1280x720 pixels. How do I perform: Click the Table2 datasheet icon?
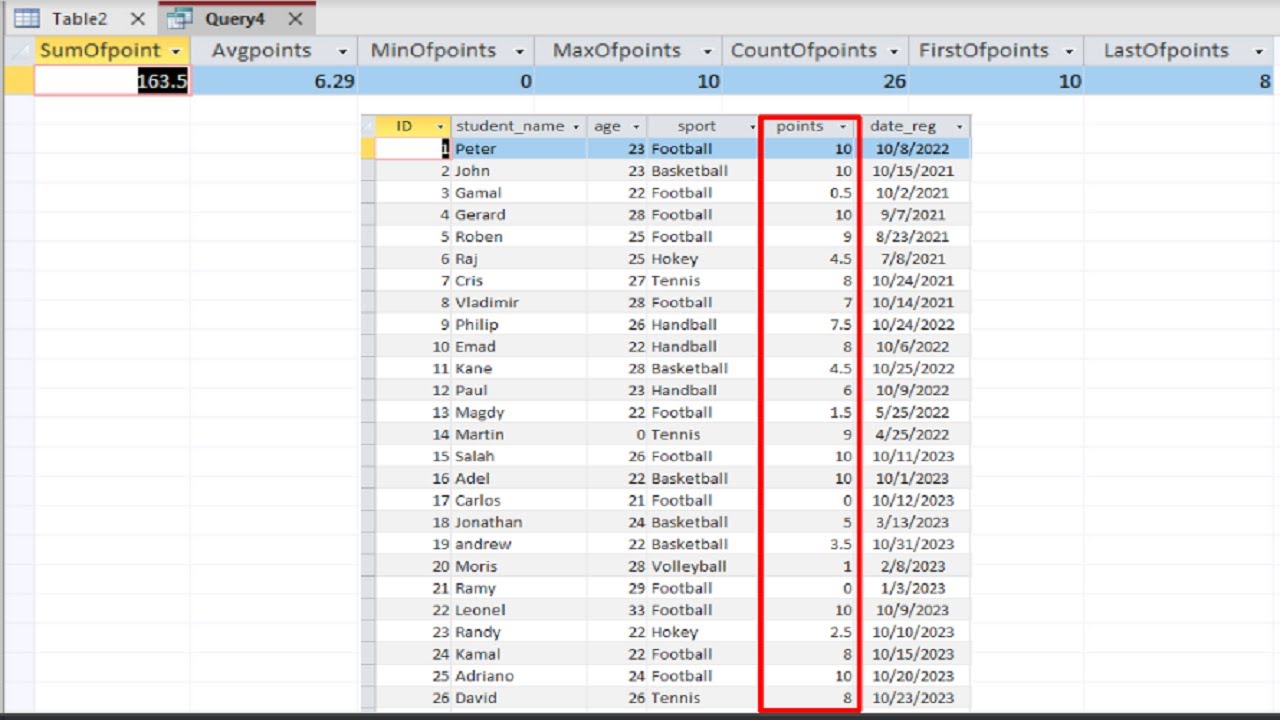(x=27, y=19)
